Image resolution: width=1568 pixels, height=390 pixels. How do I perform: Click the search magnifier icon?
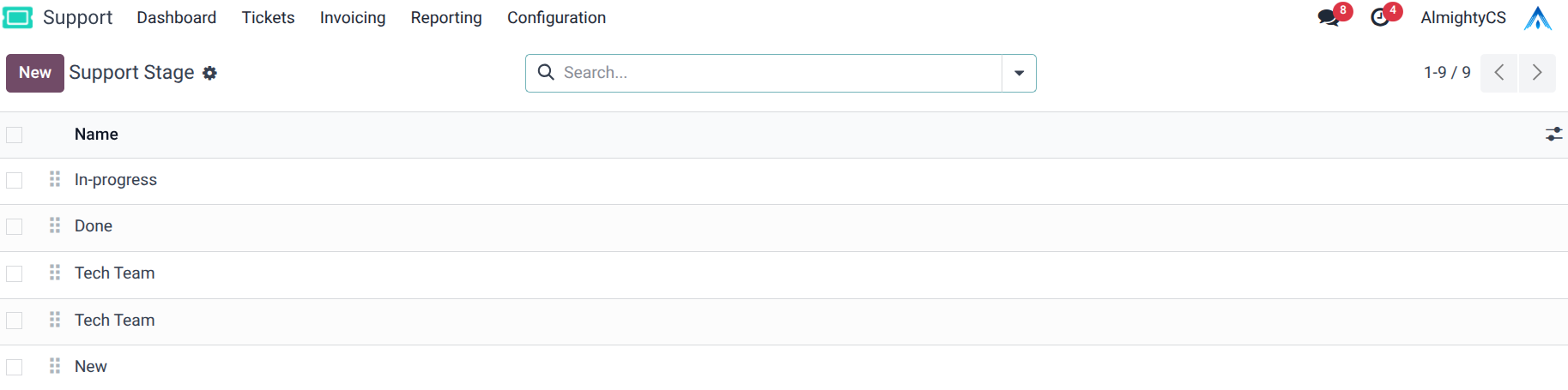[546, 73]
